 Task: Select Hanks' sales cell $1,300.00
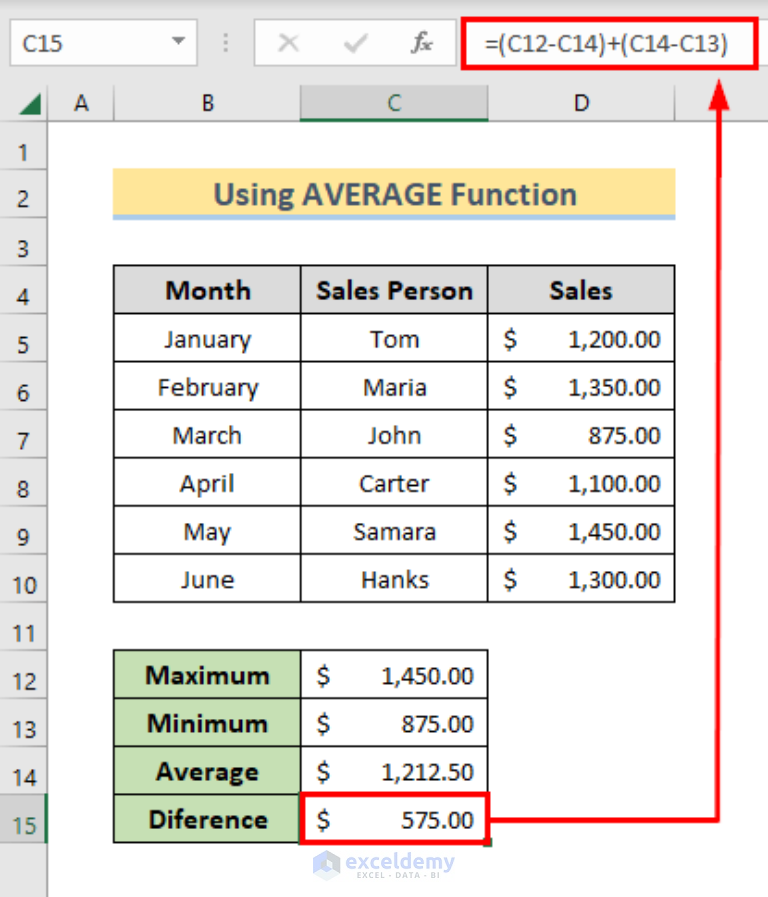coord(581,578)
